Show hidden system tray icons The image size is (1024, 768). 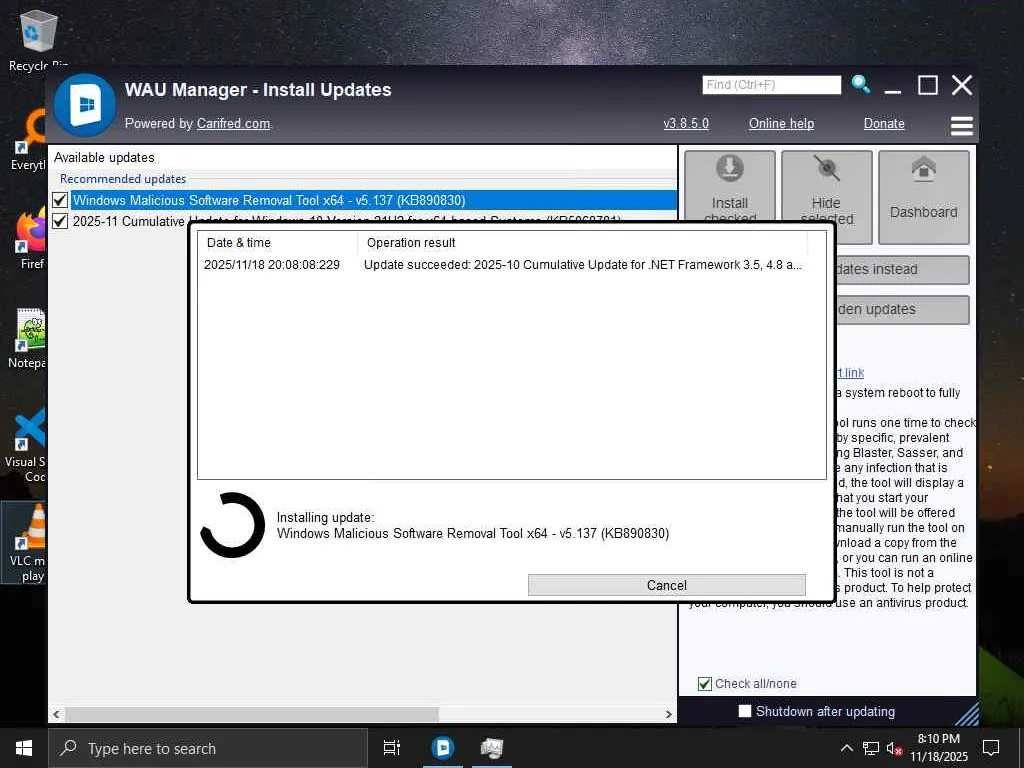[x=846, y=748]
